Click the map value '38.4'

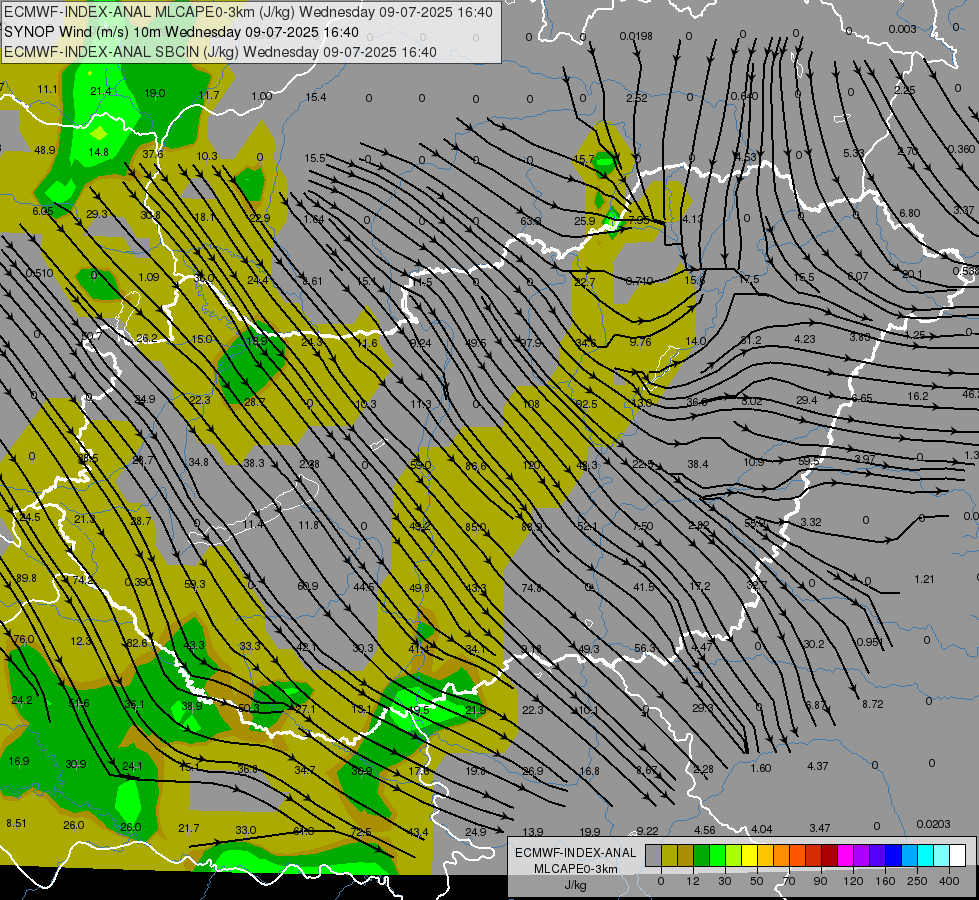[x=697, y=464]
